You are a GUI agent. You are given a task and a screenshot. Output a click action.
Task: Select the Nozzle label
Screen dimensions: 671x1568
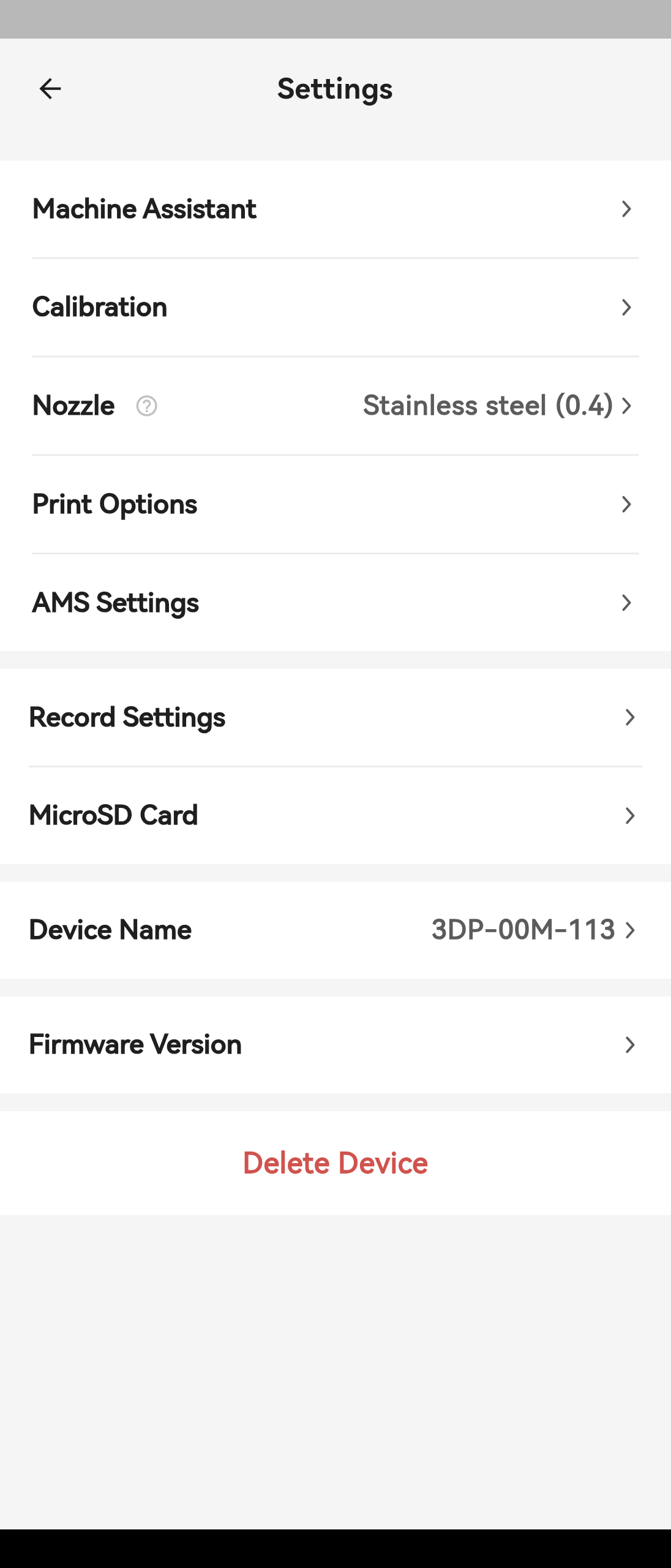pos(73,405)
